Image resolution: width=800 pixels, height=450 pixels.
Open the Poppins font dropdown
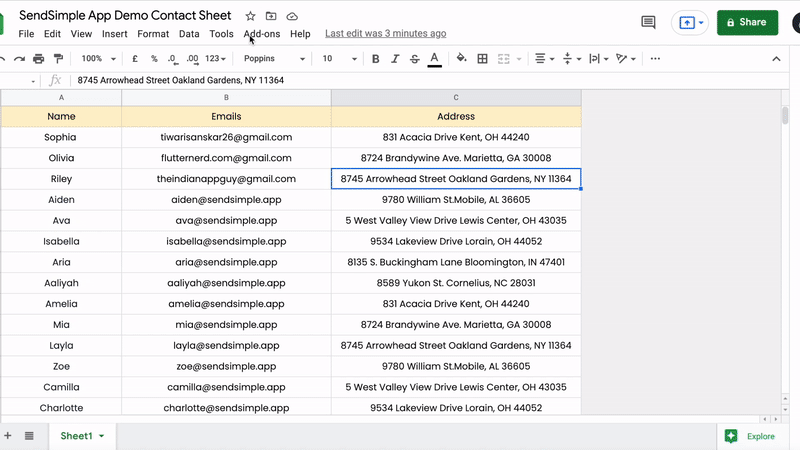point(274,59)
